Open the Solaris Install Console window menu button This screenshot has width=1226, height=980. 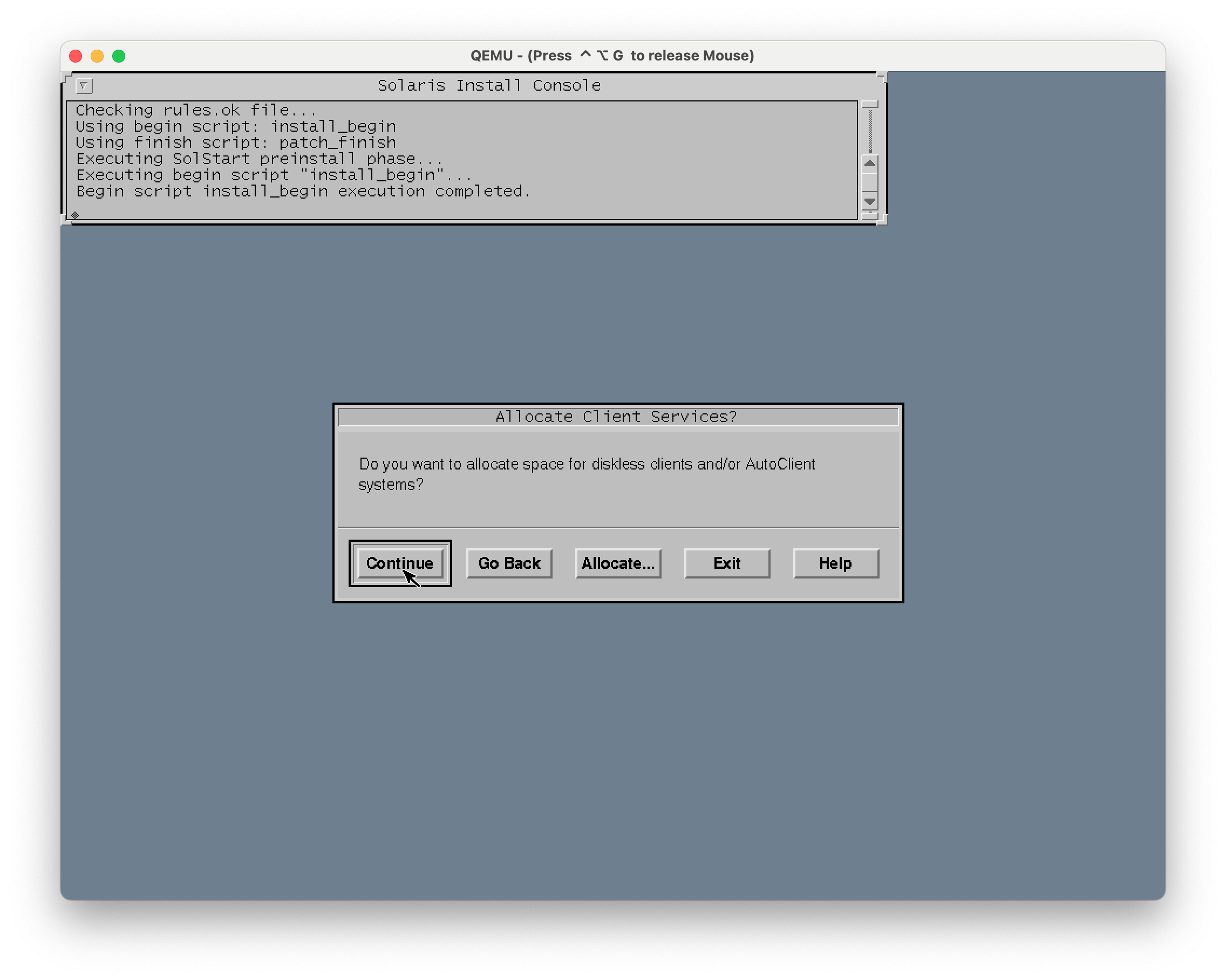[84, 86]
